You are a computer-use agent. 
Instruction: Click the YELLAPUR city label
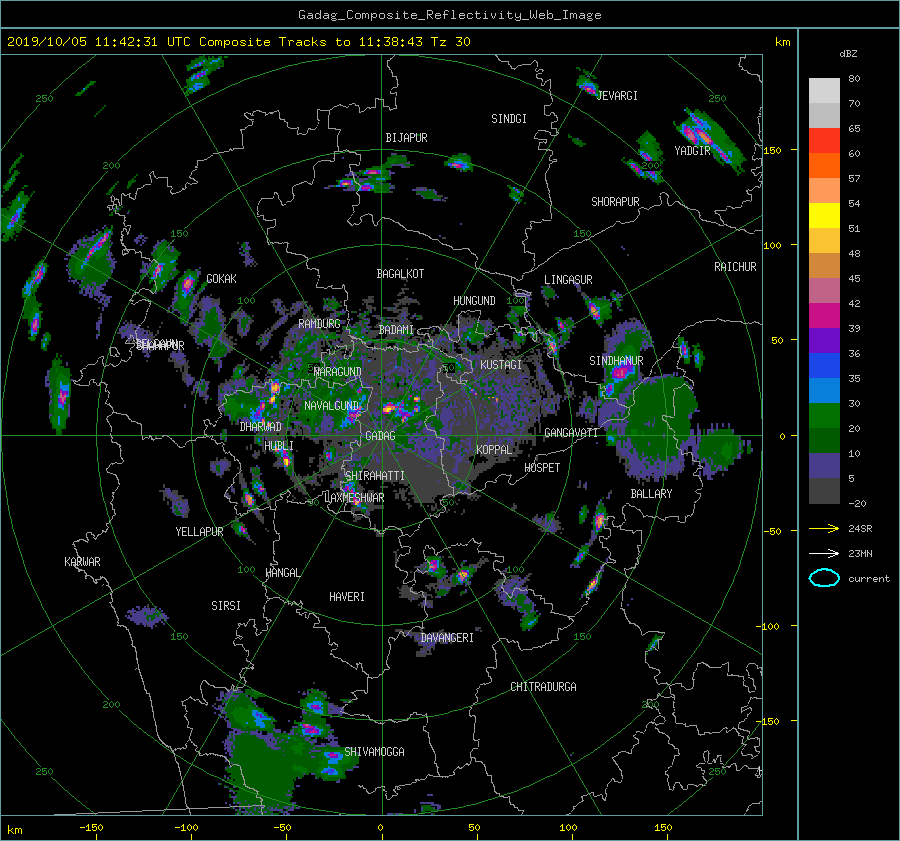pos(199,532)
